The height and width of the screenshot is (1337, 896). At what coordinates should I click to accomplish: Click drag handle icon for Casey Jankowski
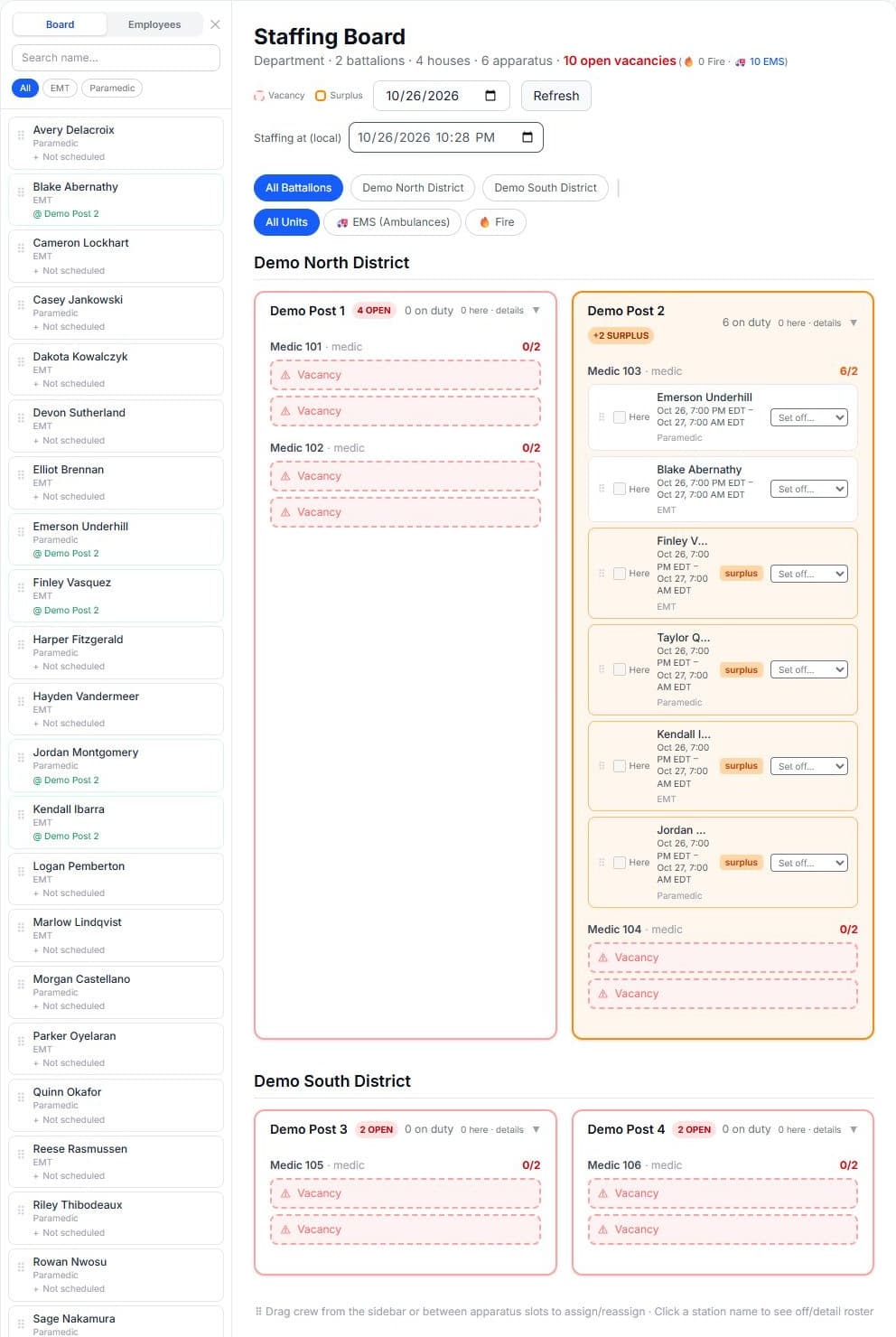[x=21, y=305]
